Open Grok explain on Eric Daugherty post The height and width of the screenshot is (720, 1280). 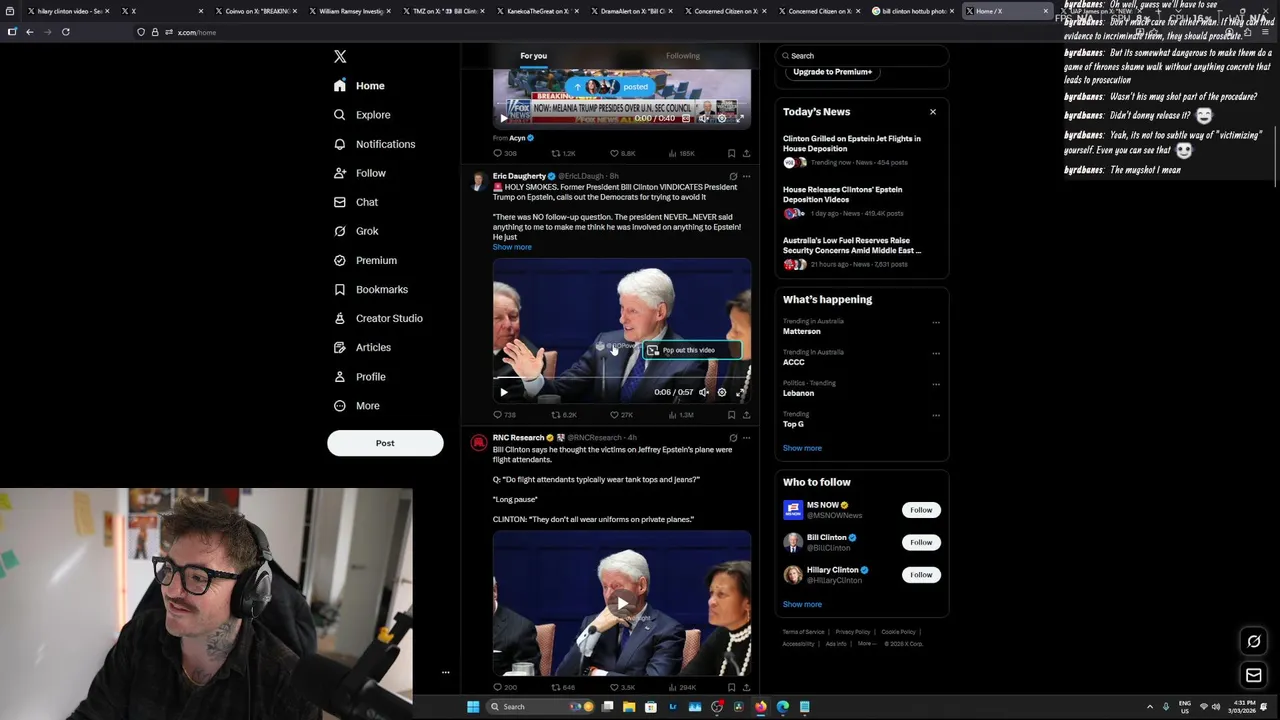click(x=733, y=176)
